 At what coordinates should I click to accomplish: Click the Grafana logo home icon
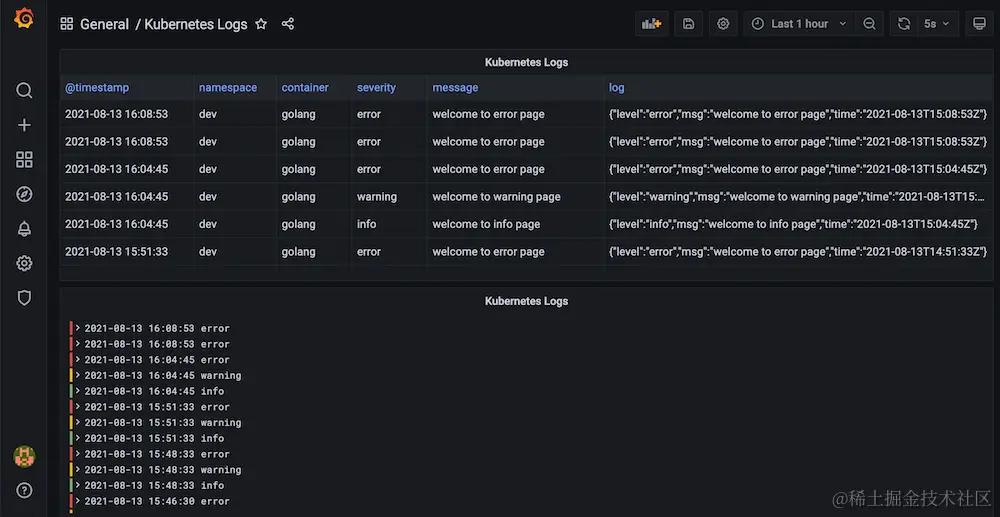click(x=24, y=19)
